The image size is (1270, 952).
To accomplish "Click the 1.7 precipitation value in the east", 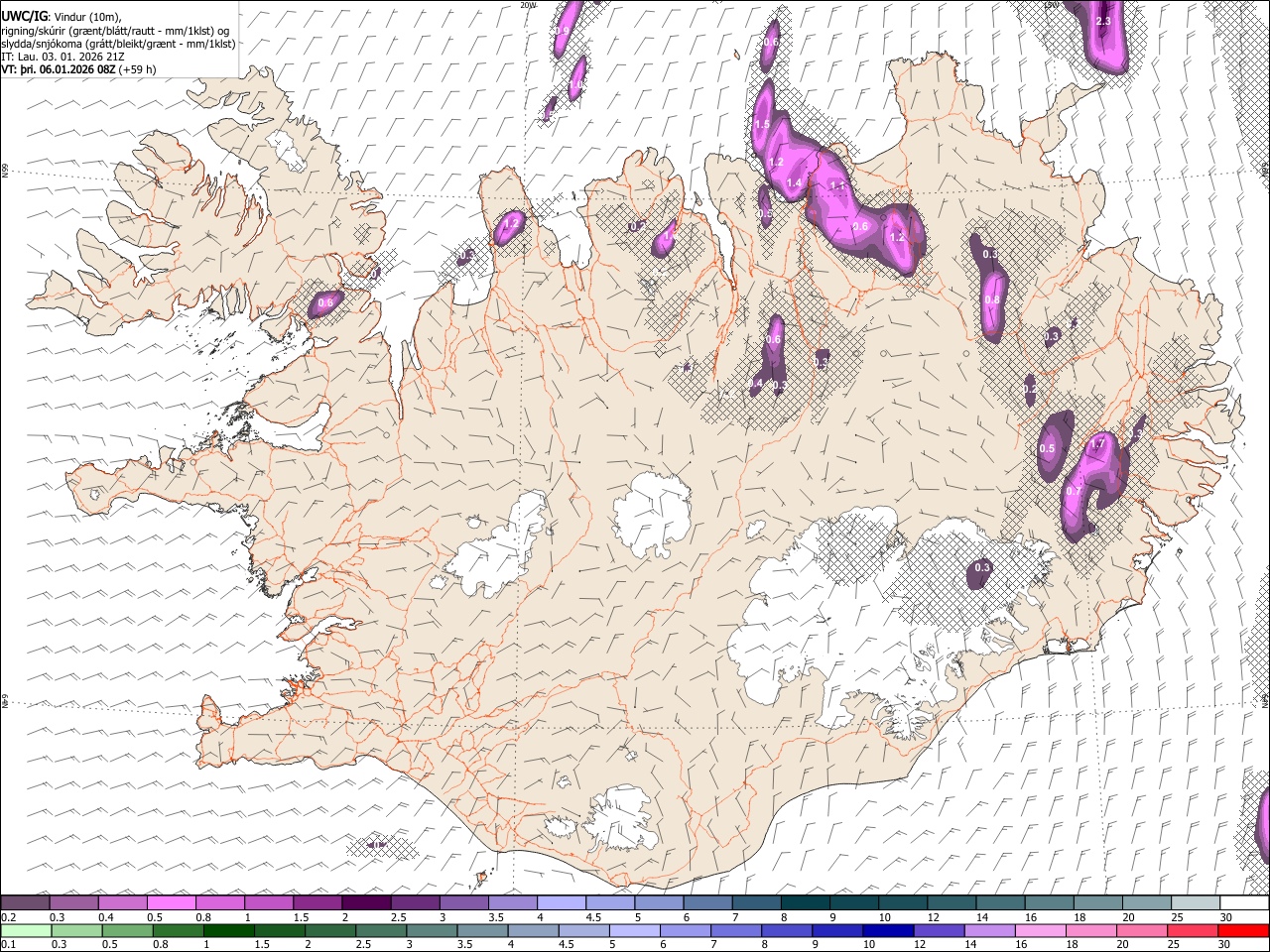I will (x=1097, y=445).
